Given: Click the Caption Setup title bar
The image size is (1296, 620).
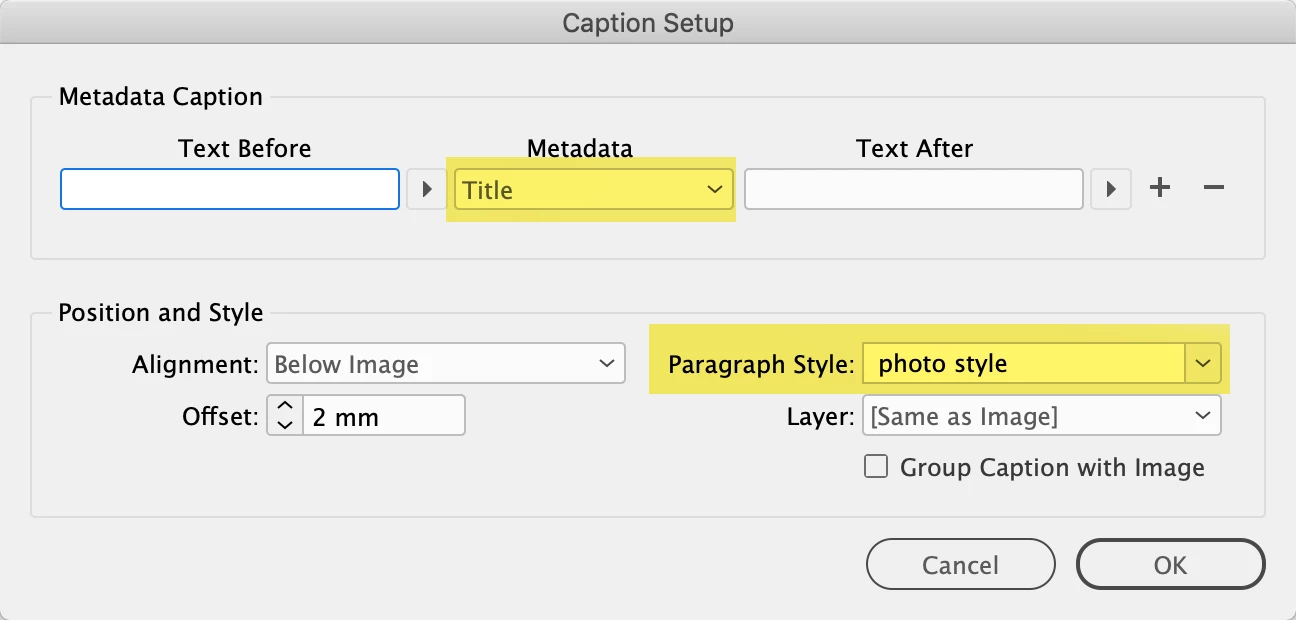Looking at the screenshot, I should tap(648, 22).
